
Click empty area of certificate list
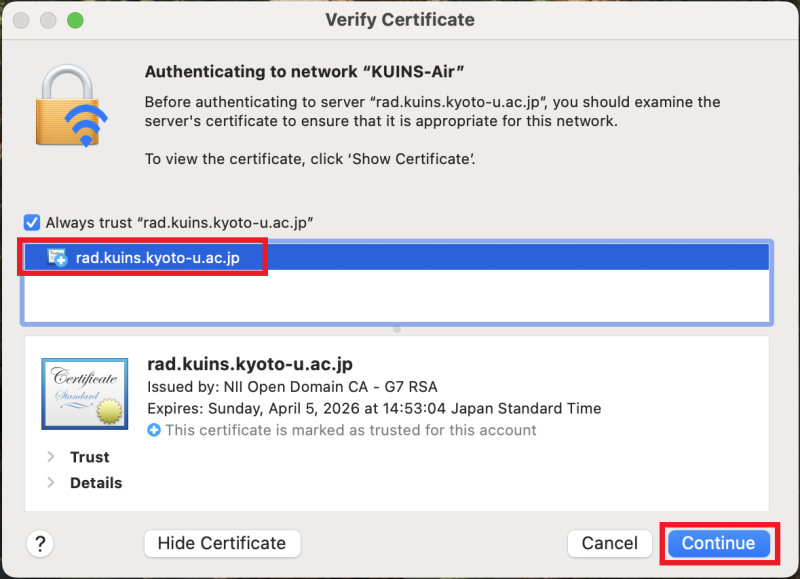(x=396, y=296)
